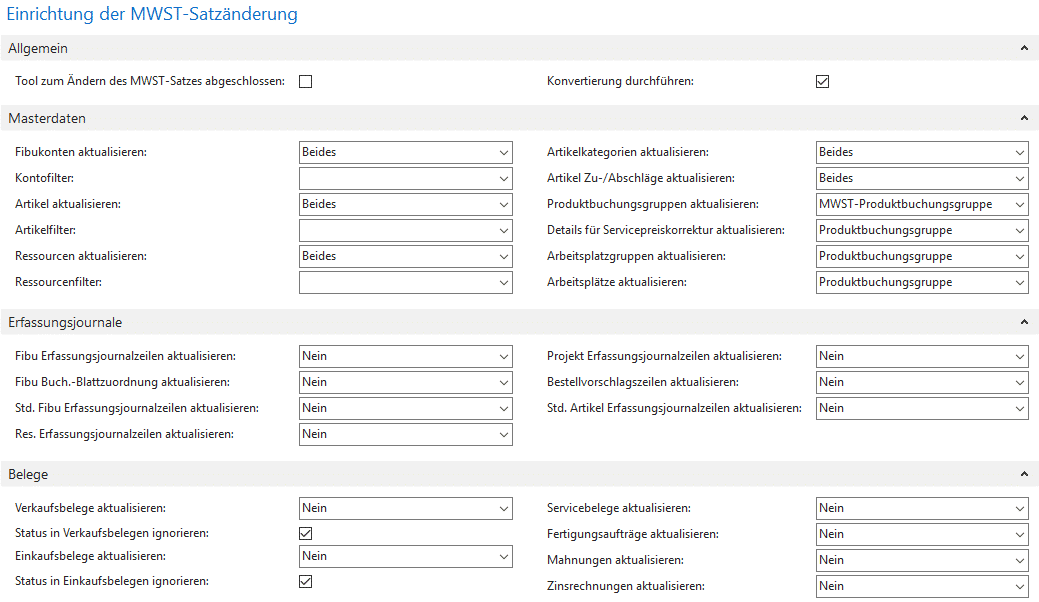
Task: Click the Erfassungsjournale section heading
Action: click(x=65, y=323)
